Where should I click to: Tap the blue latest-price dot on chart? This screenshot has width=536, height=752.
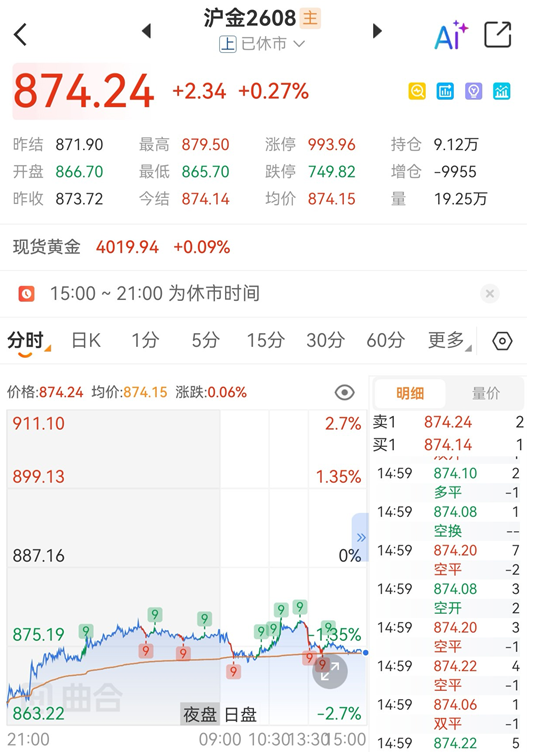366,653
